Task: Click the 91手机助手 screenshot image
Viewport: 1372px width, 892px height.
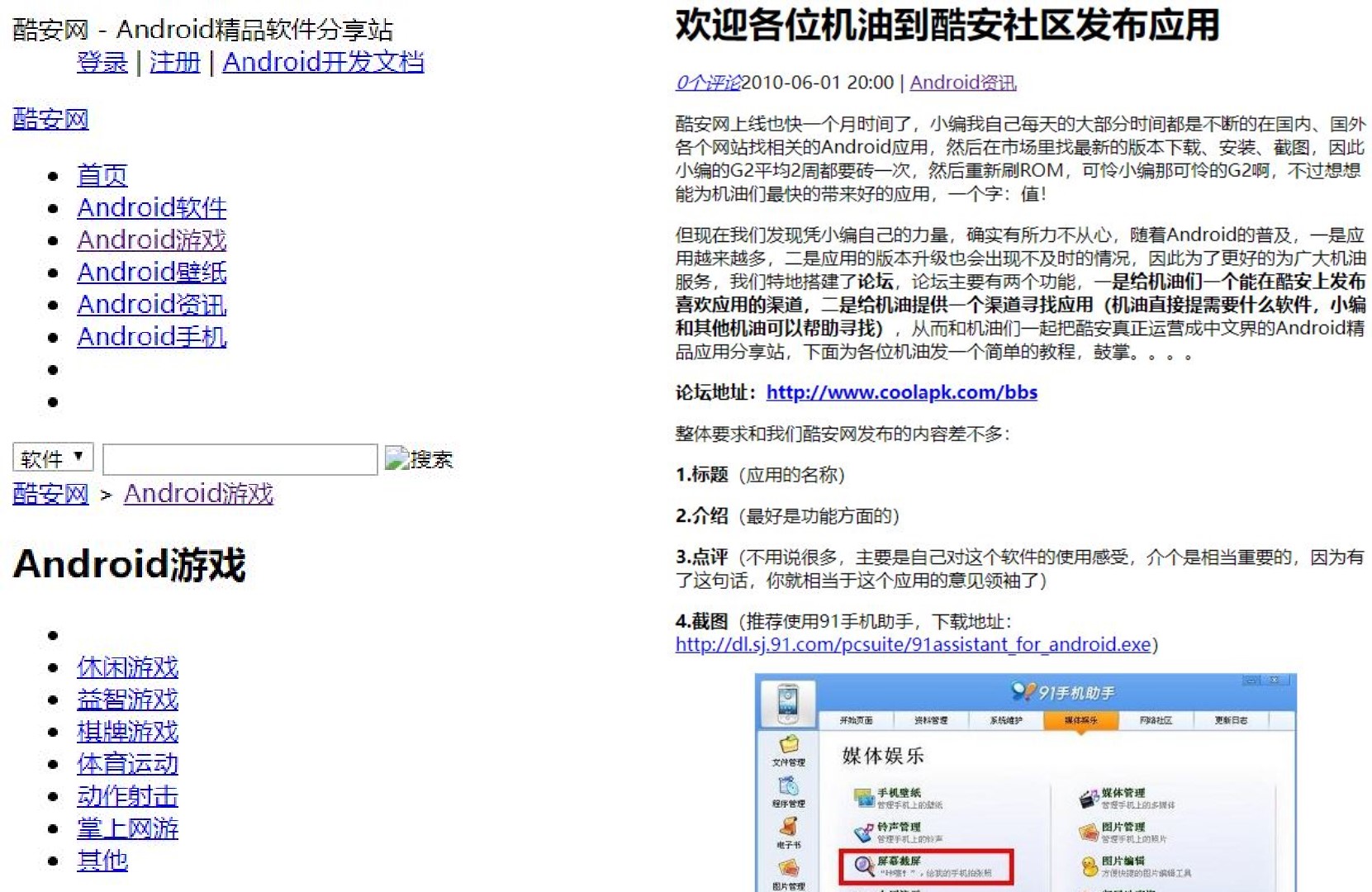Action: 1026,783
